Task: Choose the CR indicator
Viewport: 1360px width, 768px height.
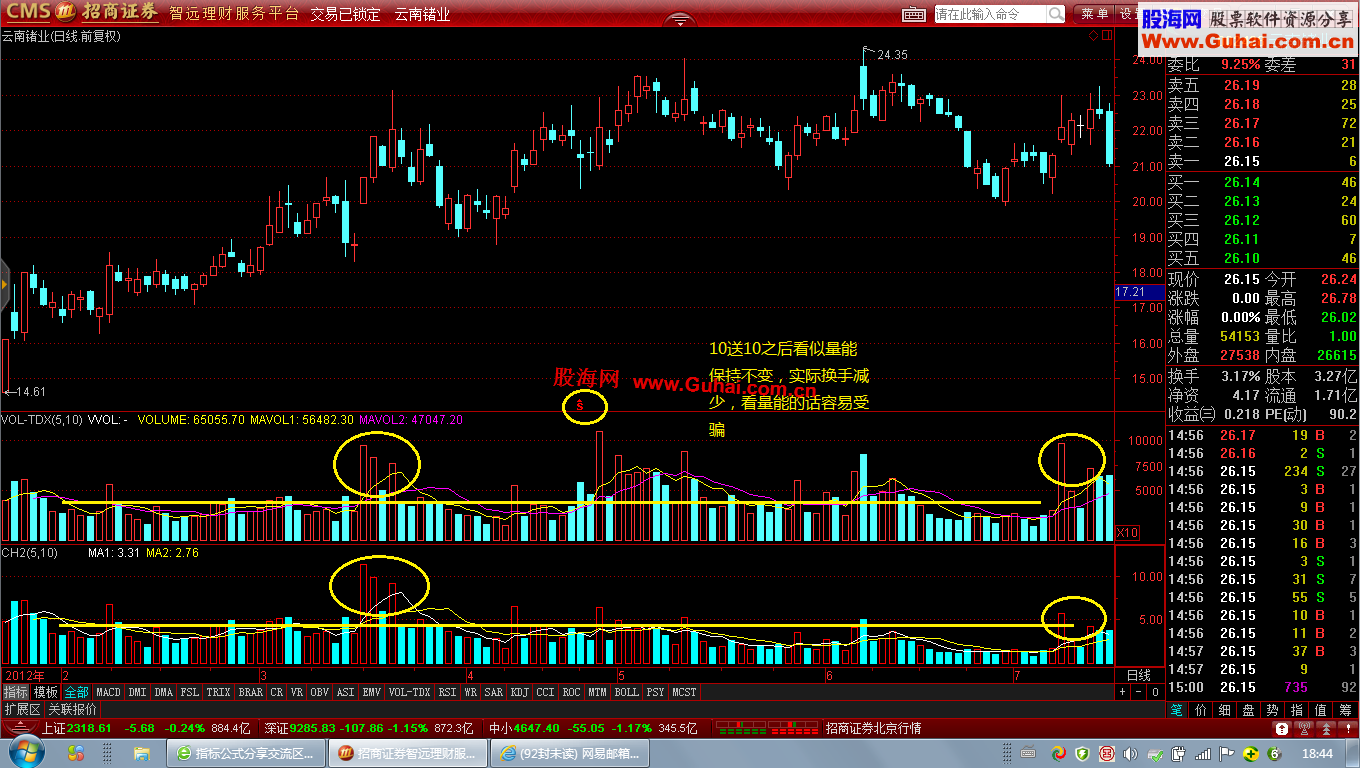Action: click(x=277, y=692)
